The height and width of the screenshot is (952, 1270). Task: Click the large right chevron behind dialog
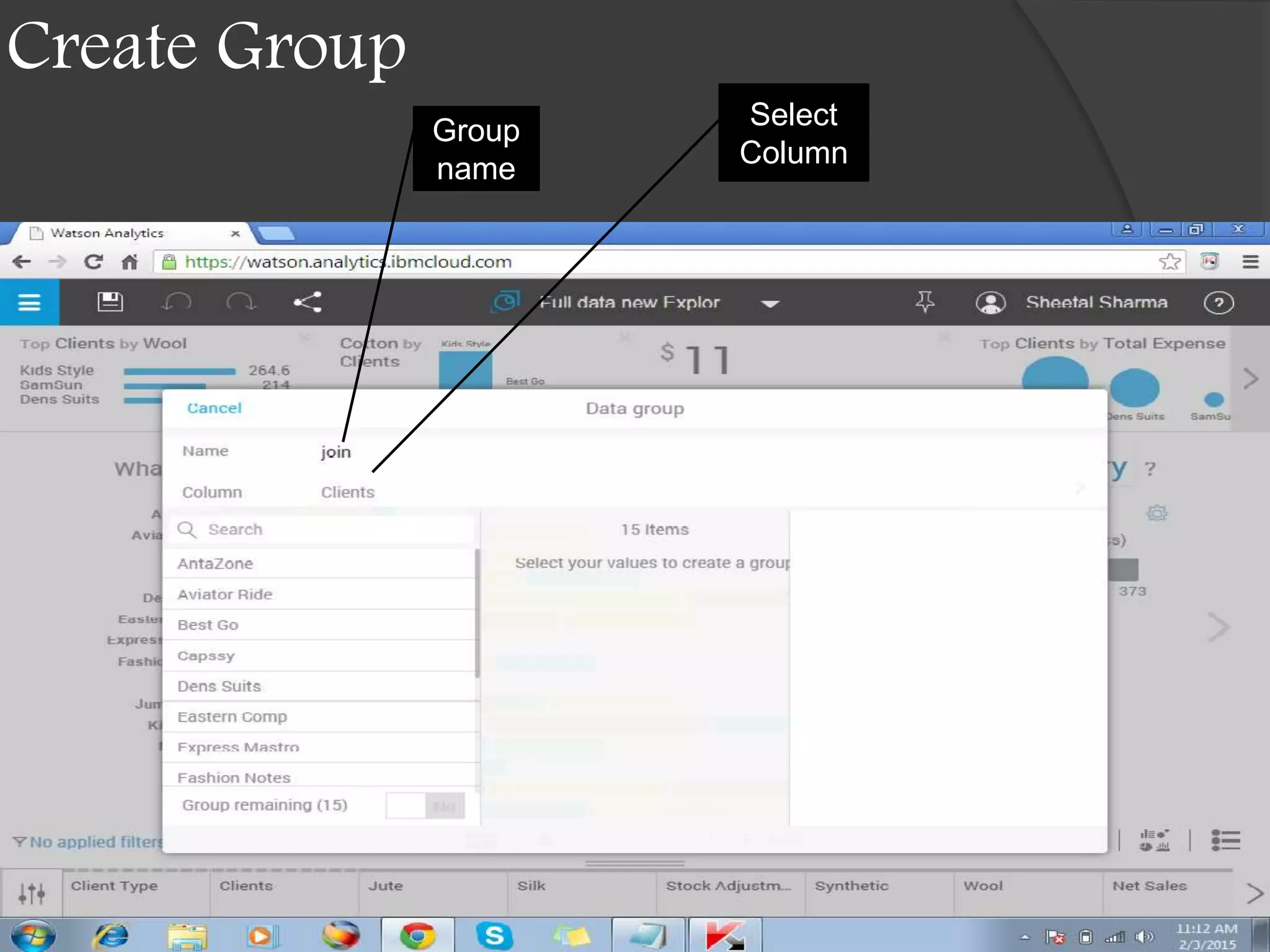pos(1218,627)
